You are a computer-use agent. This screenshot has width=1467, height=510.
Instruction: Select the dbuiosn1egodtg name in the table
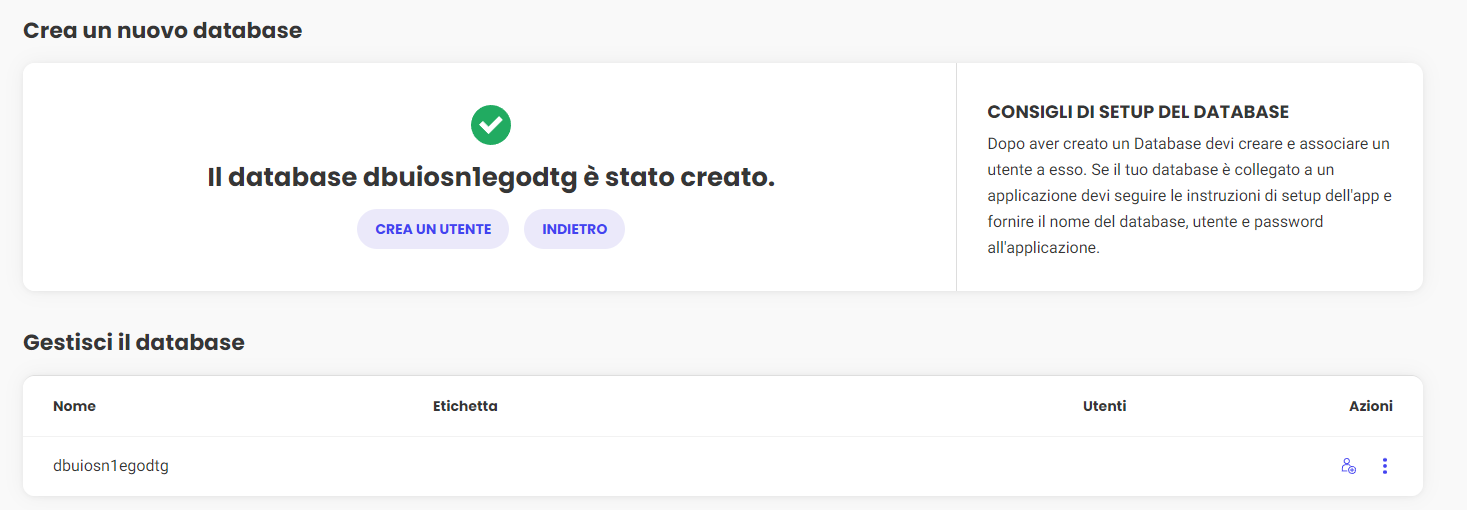pyautogui.click(x=111, y=466)
